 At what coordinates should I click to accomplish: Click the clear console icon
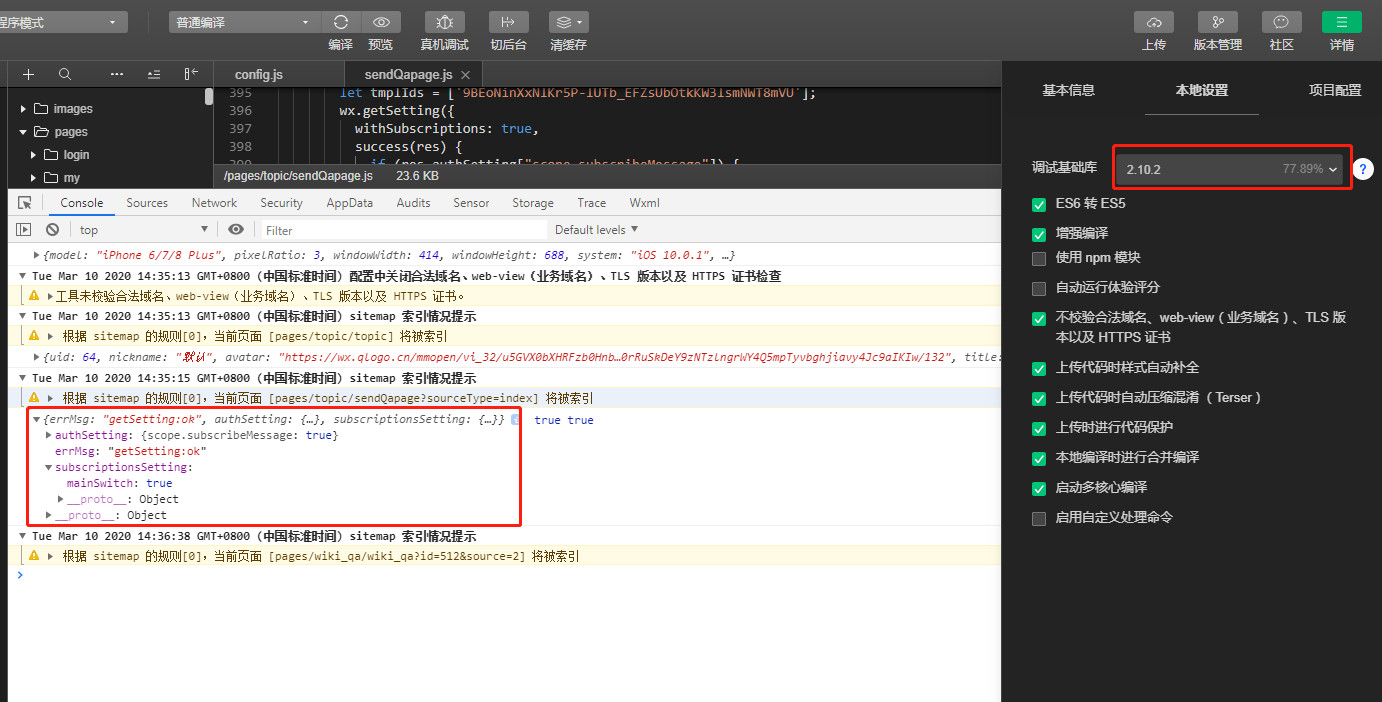pos(53,230)
